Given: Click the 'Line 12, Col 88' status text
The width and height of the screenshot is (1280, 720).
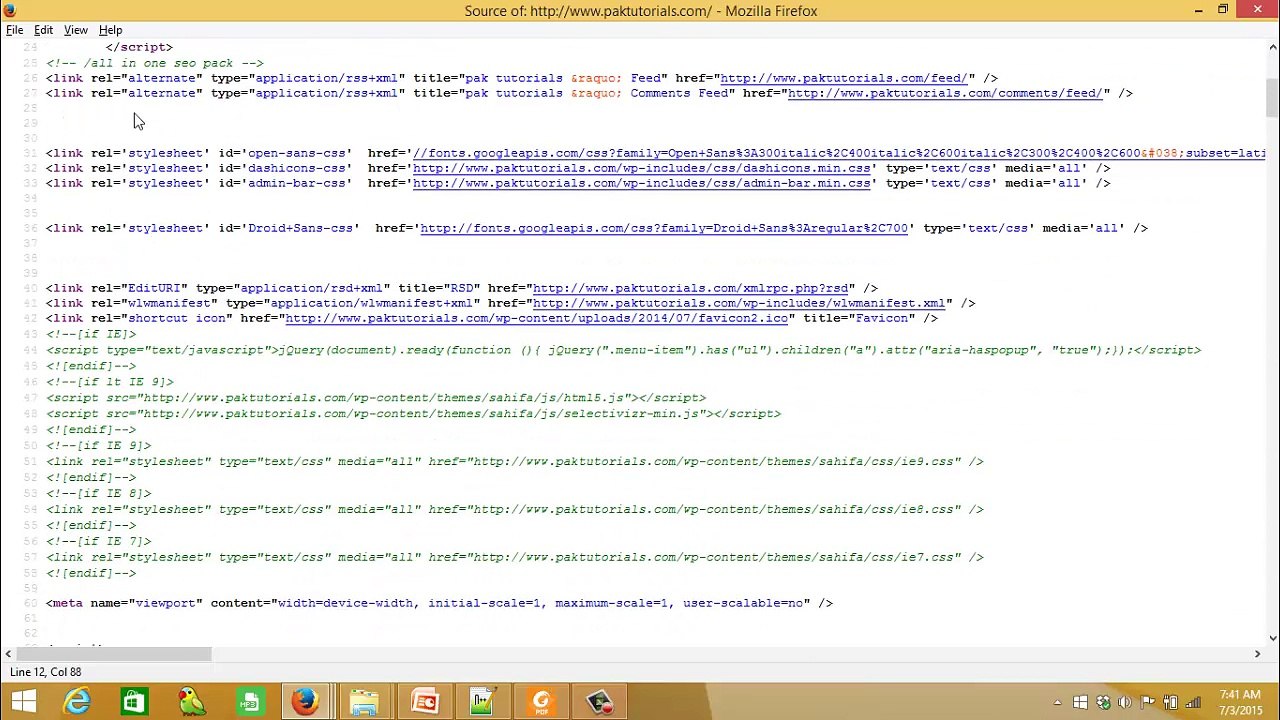Looking at the screenshot, I should point(46,672).
